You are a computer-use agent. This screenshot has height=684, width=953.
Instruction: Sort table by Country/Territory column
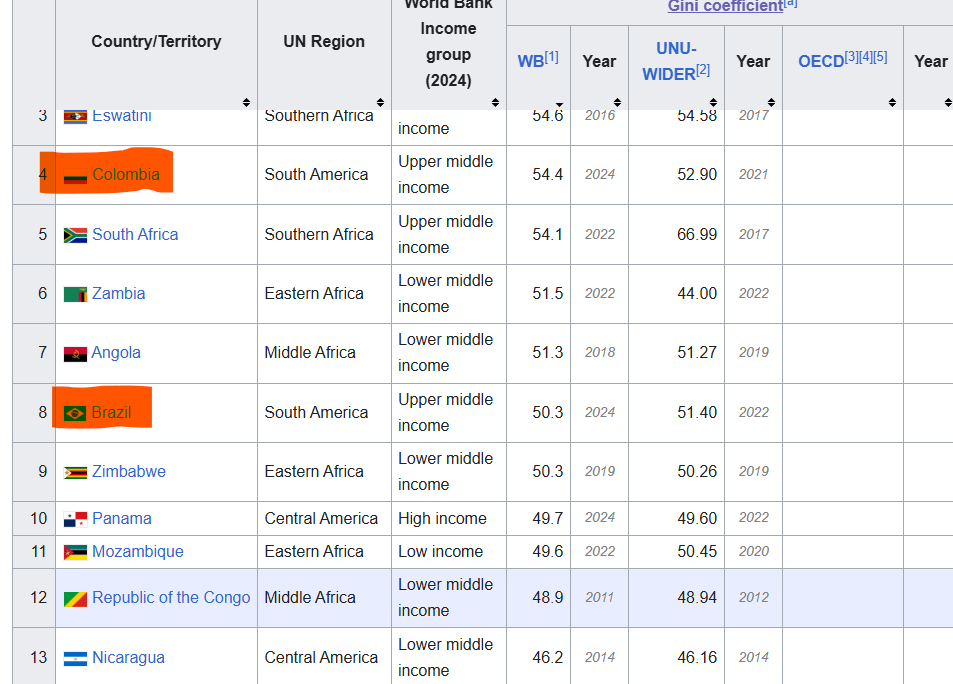click(246, 102)
